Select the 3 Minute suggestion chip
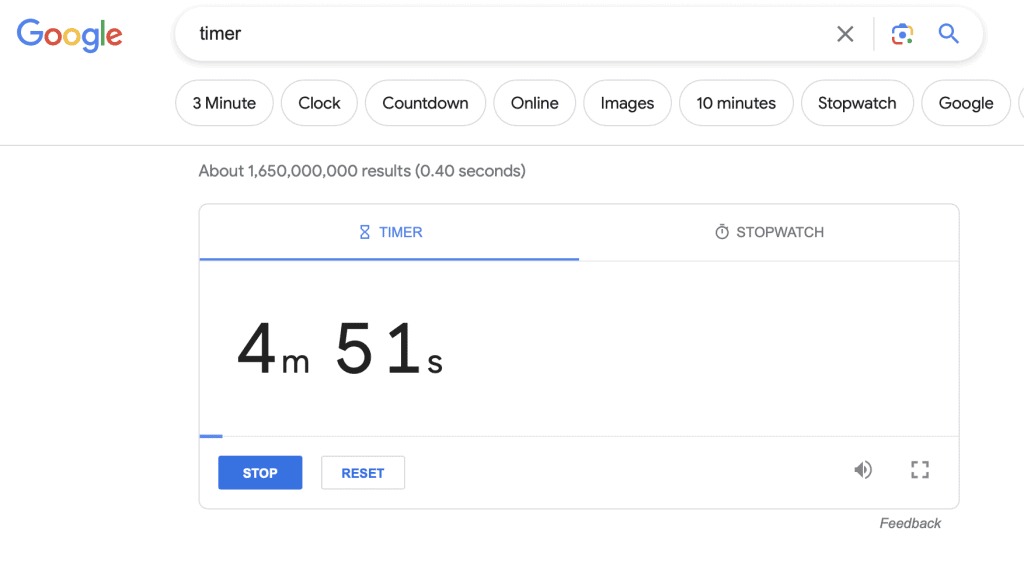The width and height of the screenshot is (1024, 569). 224,103
